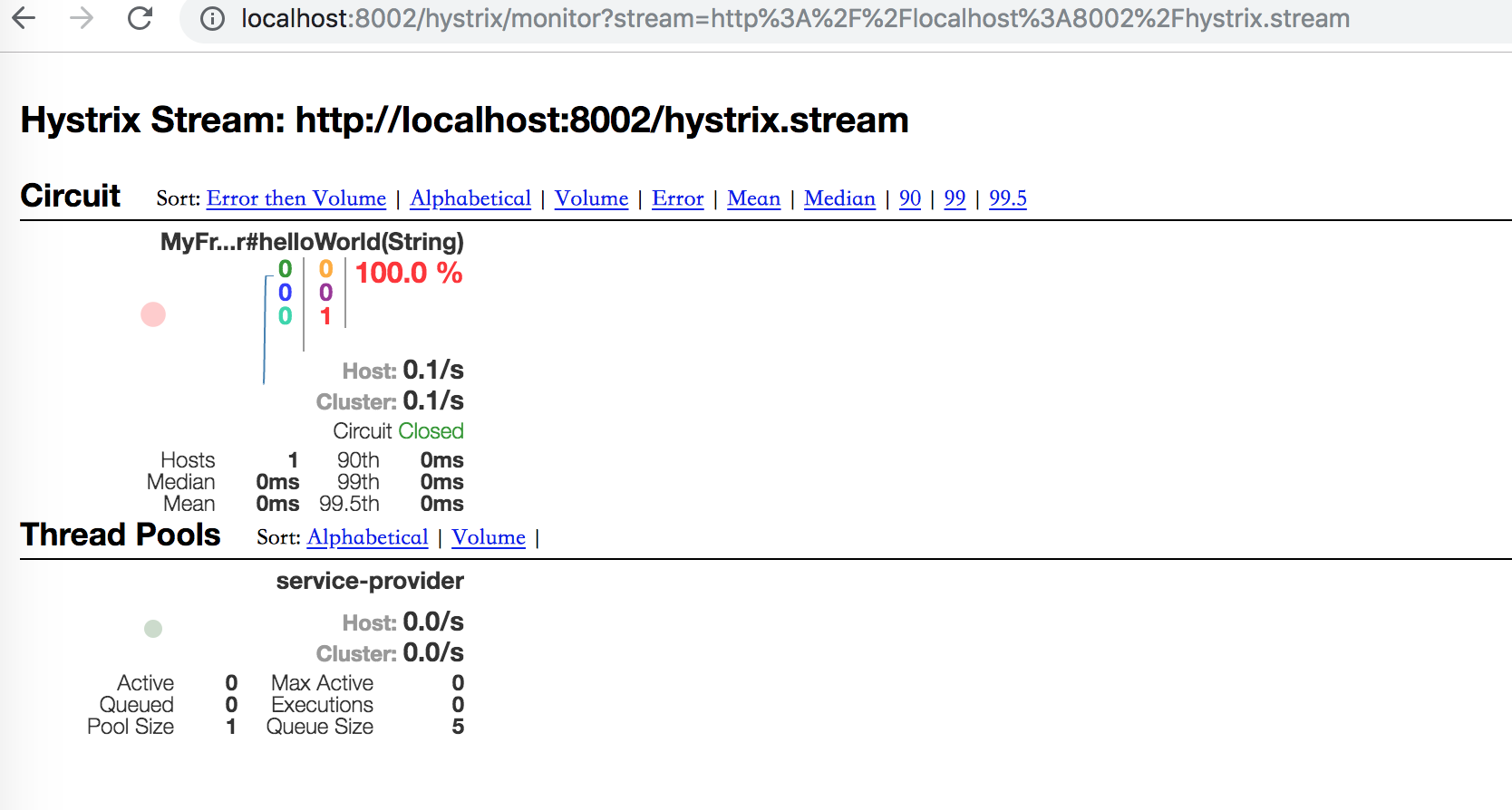Click the thread pool Host: 0.0/s rate

pos(403,622)
